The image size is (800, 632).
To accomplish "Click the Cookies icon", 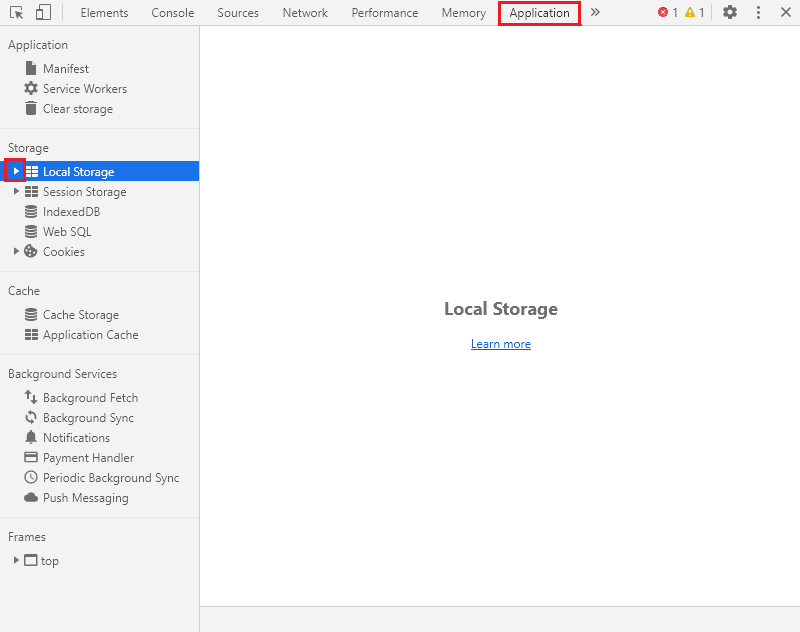I will 31,252.
